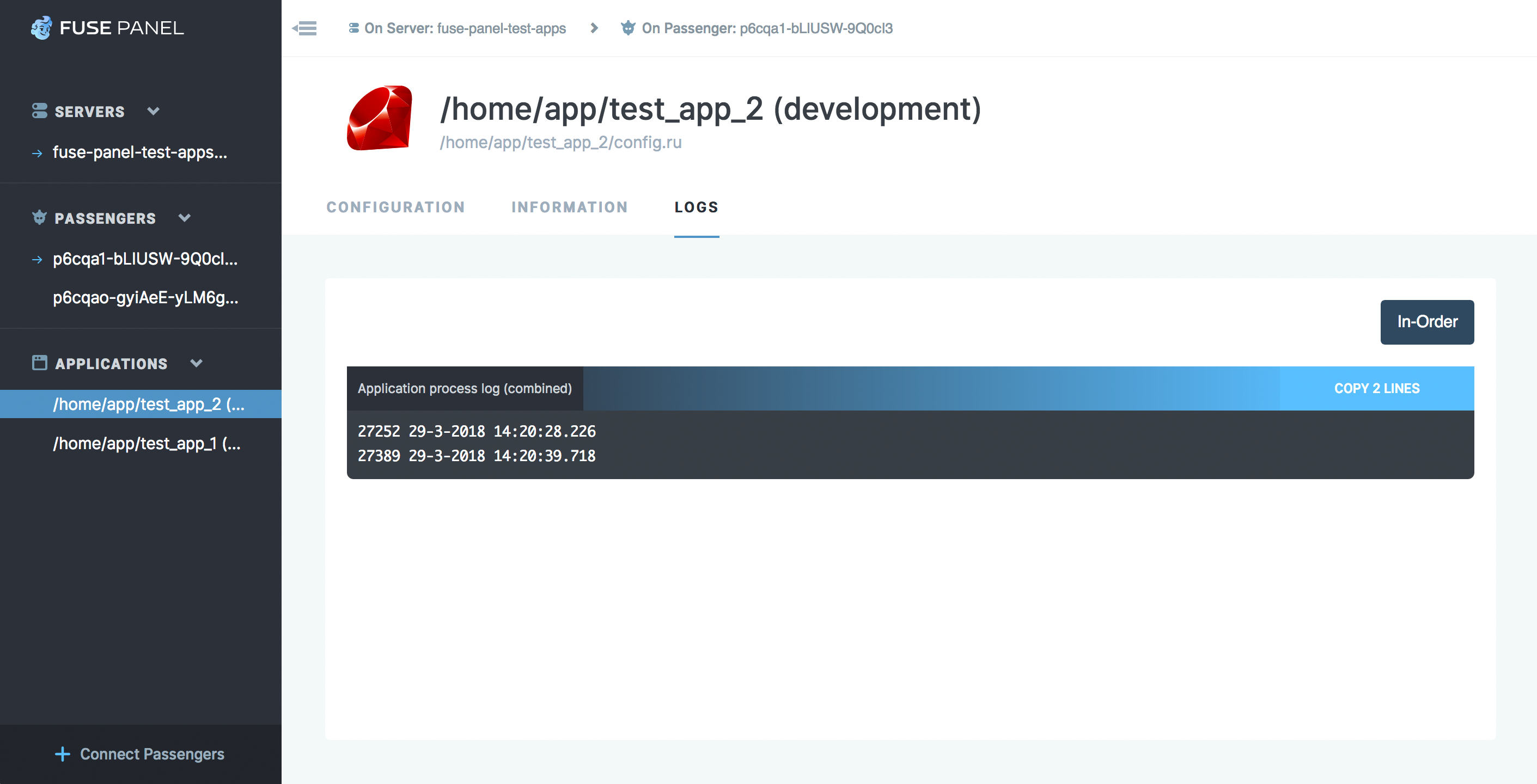The height and width of the screenshot is (784, 1537).
Task: Click the plus icon beside Connect Passengers
Action: (x=62, y=754)
